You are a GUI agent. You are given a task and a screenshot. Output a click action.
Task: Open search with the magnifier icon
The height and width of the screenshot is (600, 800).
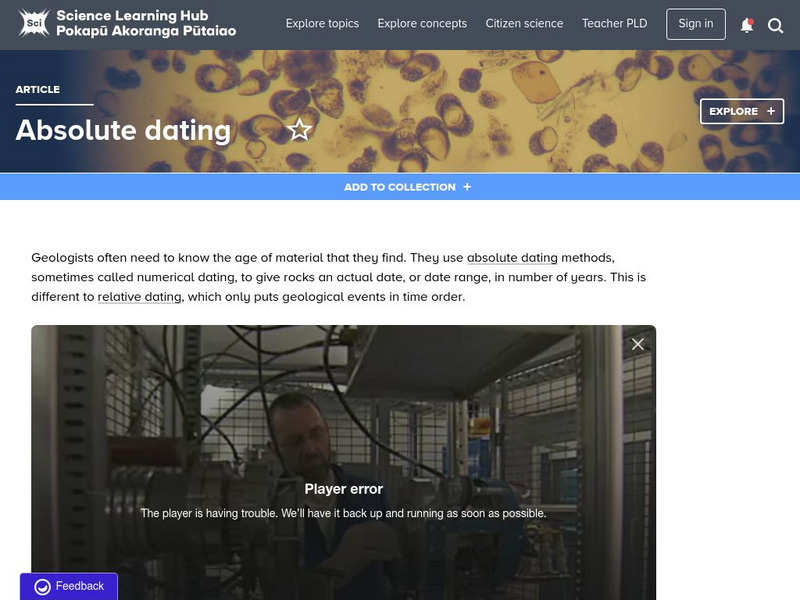point(776,25)
